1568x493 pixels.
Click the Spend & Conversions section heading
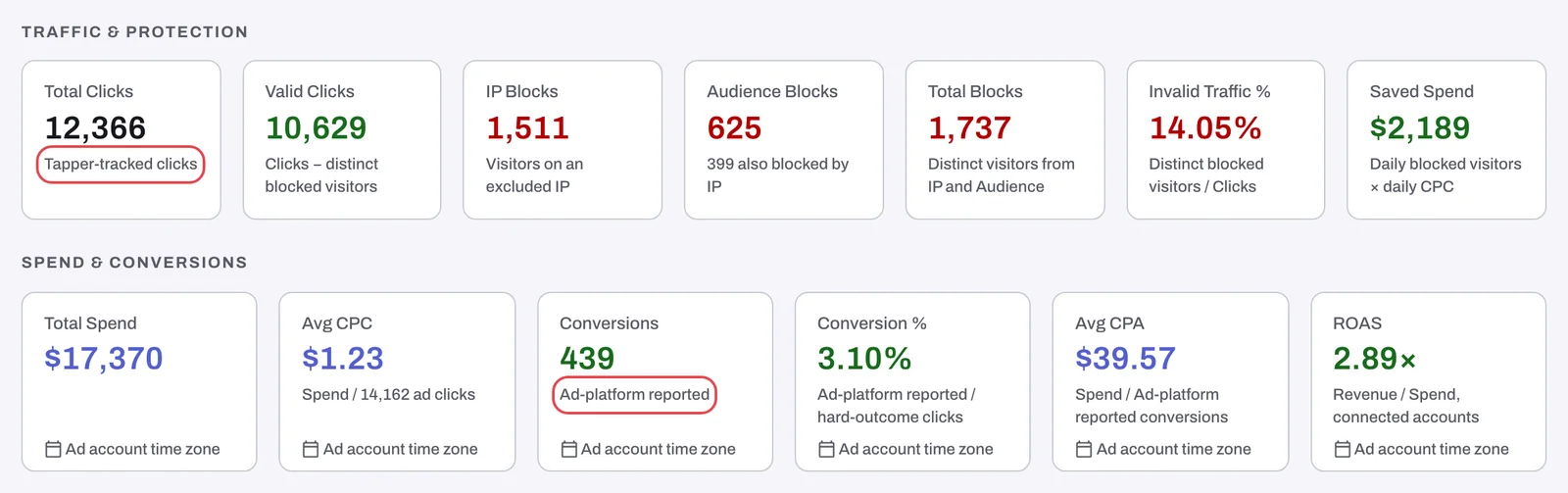134,263
